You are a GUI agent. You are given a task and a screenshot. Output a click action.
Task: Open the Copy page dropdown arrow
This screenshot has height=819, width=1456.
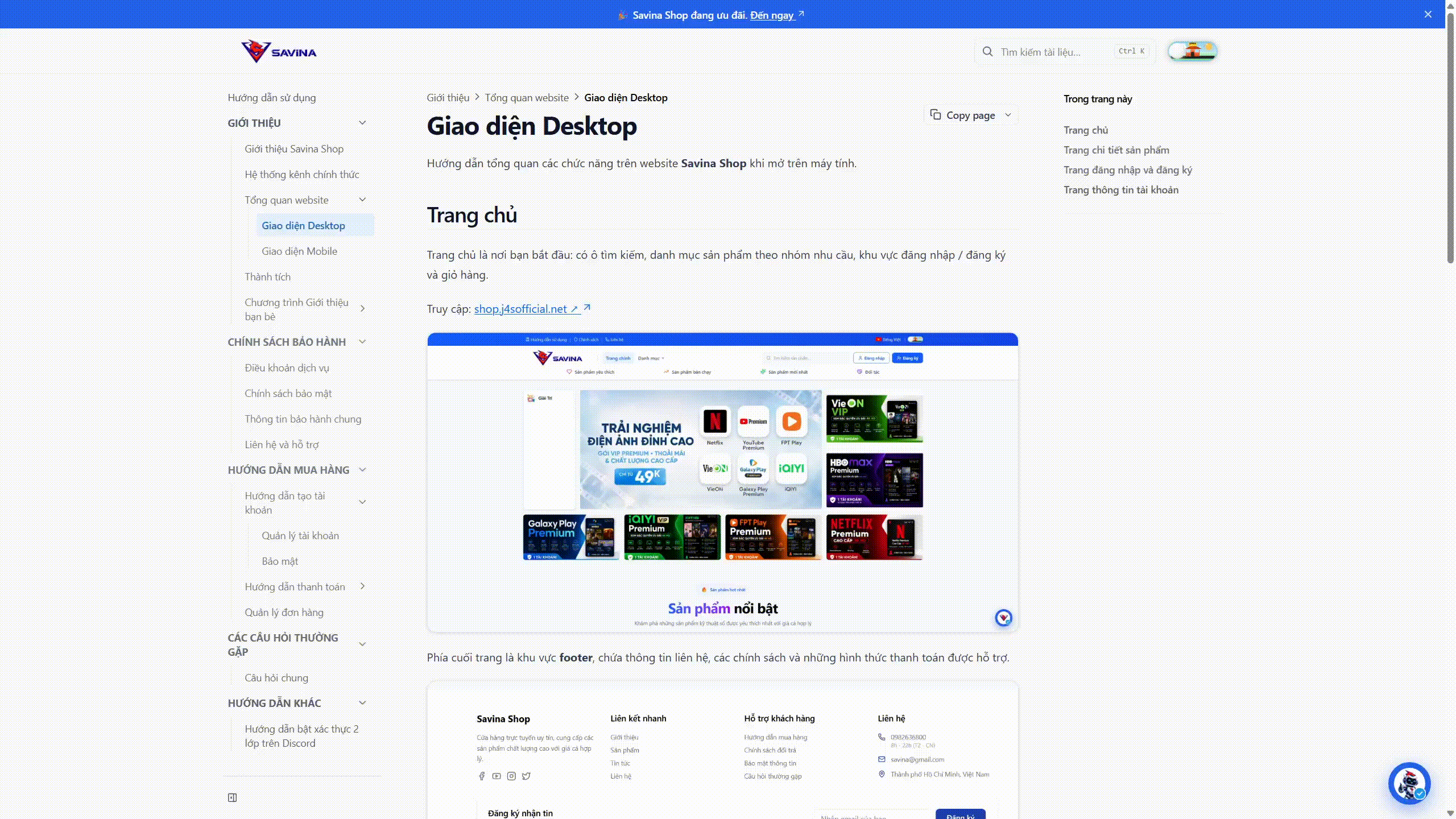(1008, 115)
